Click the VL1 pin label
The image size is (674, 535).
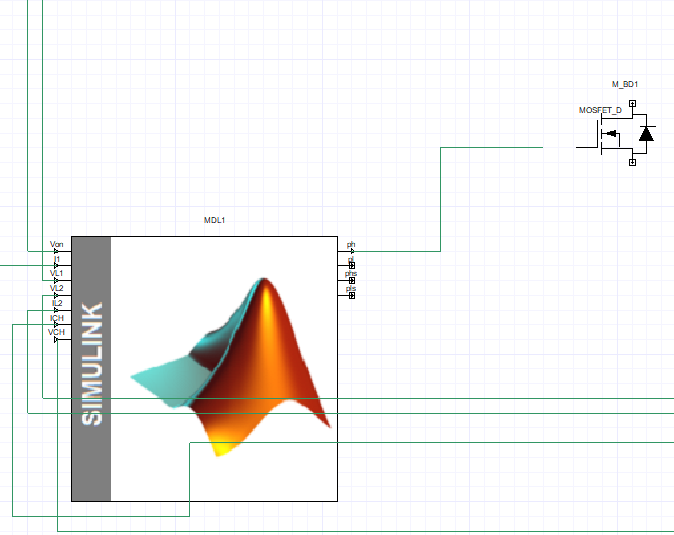click(x=56, y=273)
